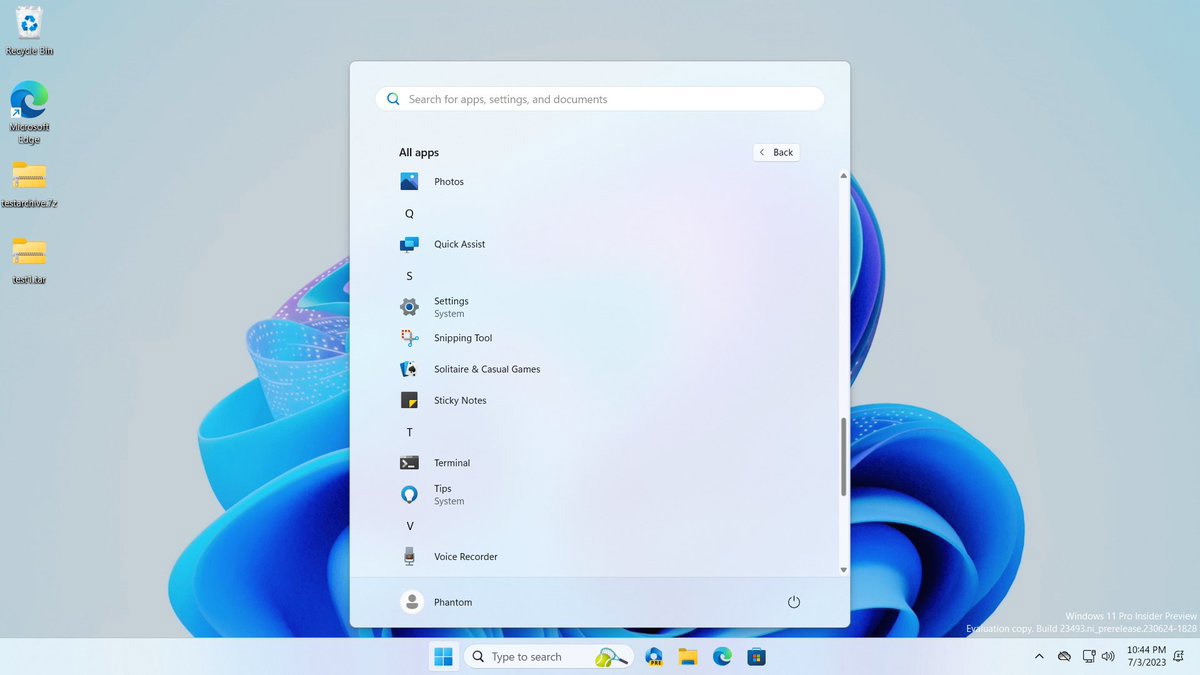Open the Photos app

449,181
